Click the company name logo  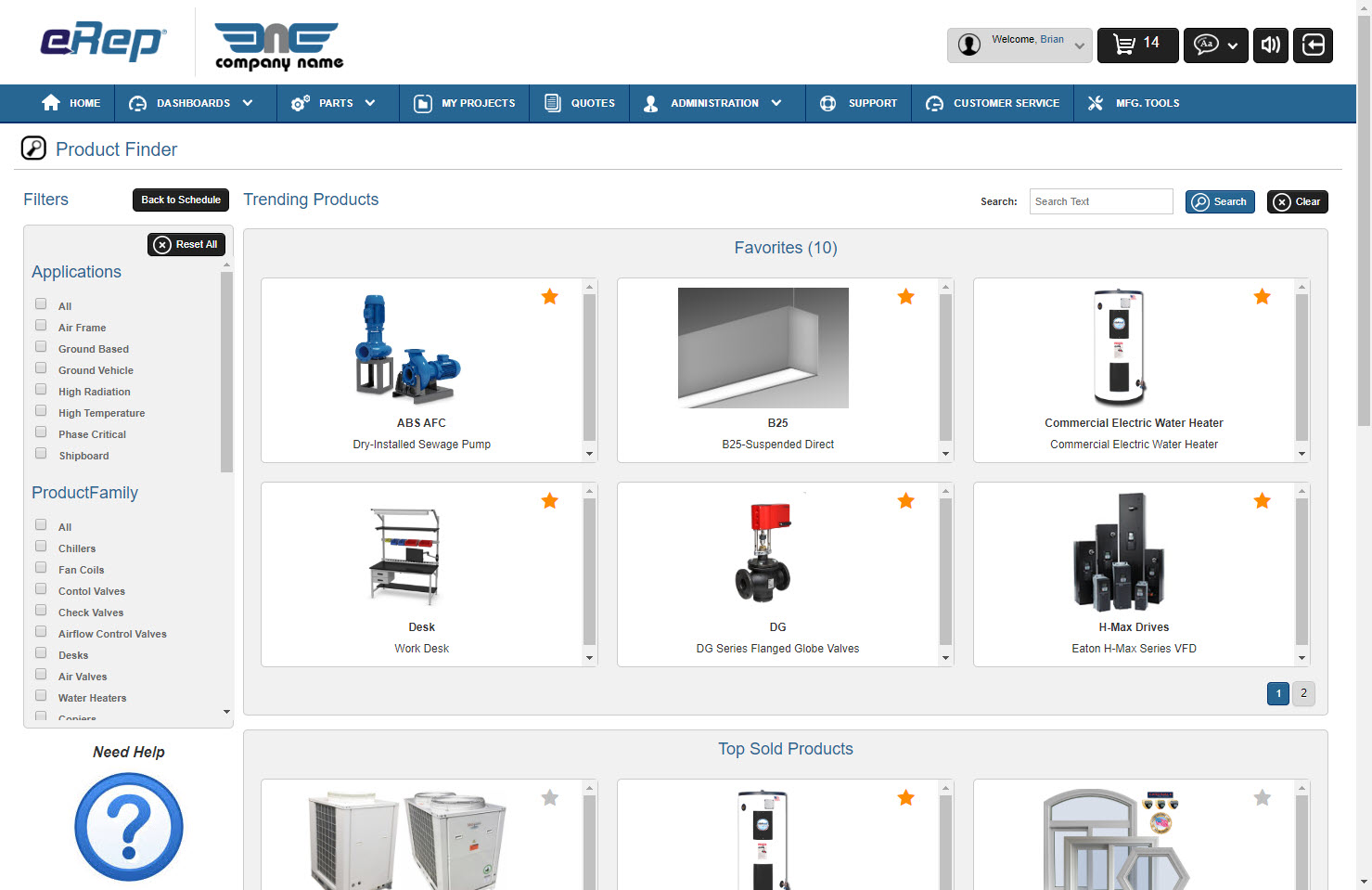point(278,46)
